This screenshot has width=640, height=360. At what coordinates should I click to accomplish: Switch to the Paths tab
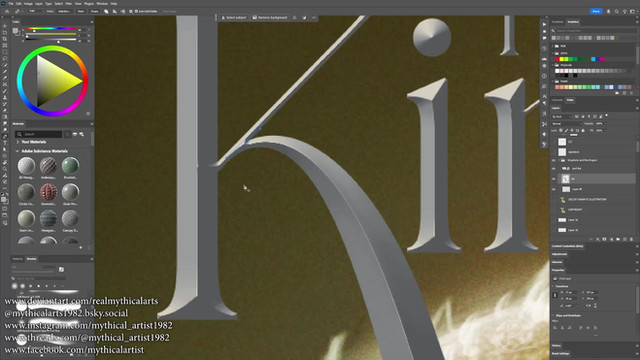click(x=570, y=100)
